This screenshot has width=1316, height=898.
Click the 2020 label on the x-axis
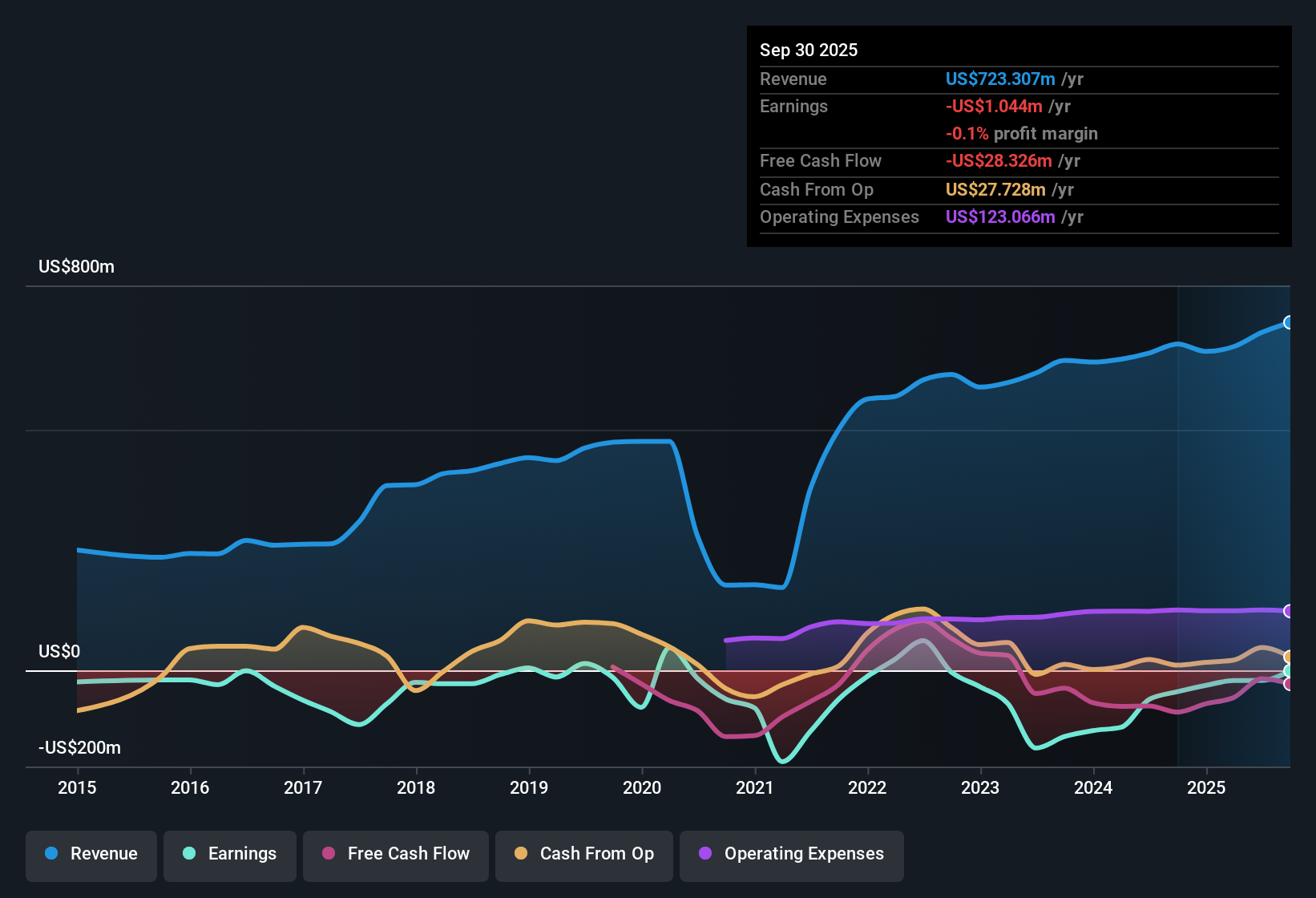click(643, 788)
